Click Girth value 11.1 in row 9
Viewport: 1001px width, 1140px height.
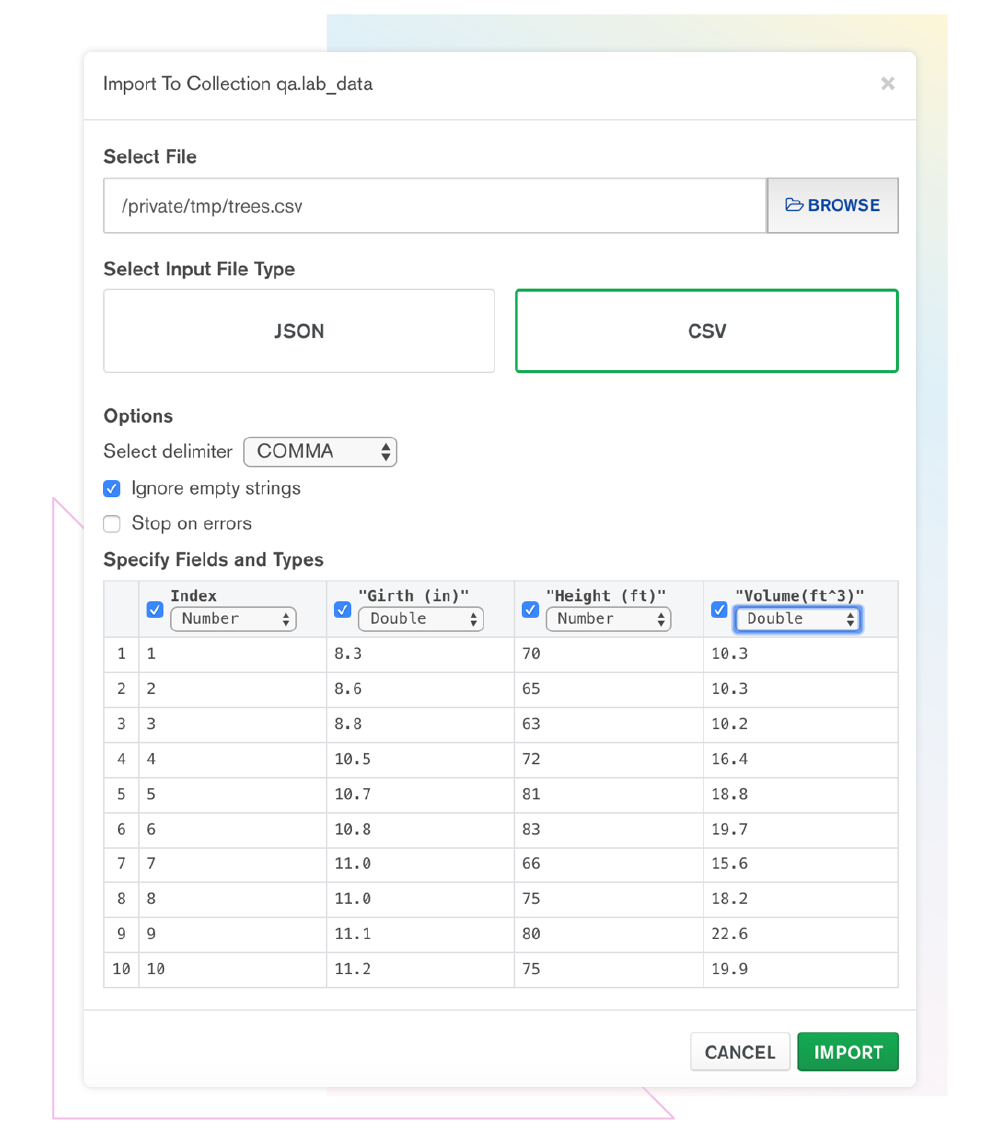point(353,934)
